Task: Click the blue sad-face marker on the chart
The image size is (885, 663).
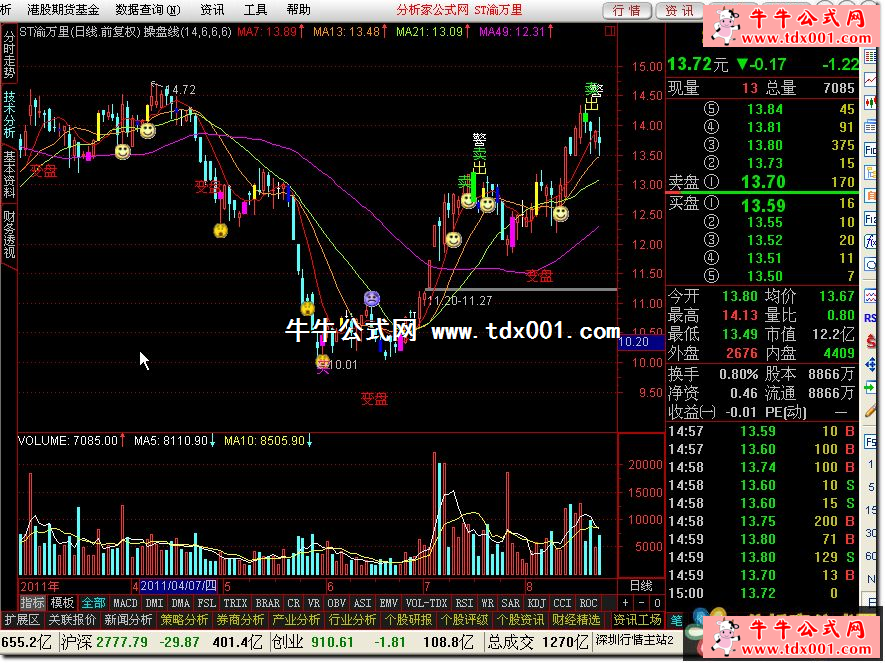Action: [371, 298]
